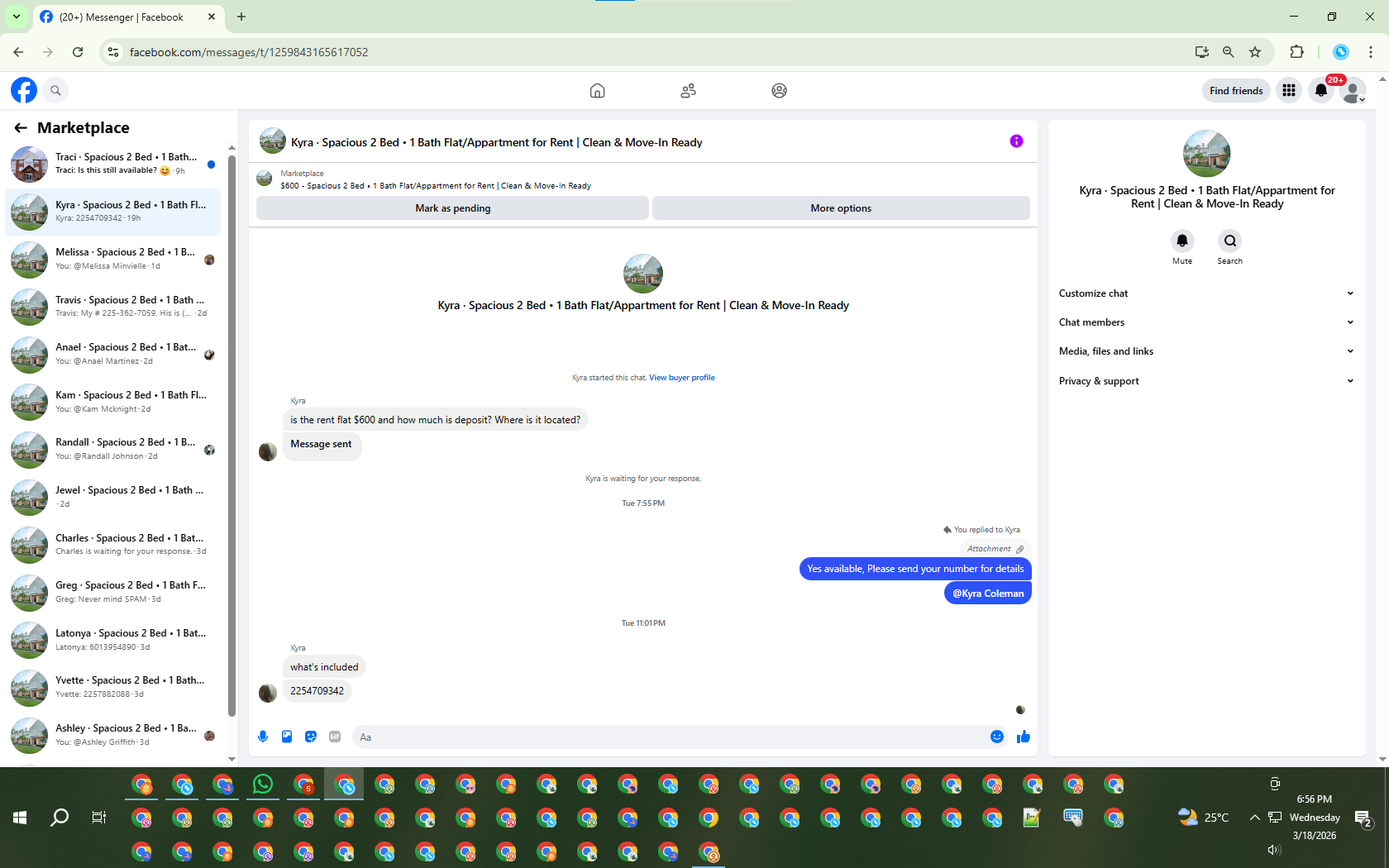Open conversation information purple icon
Image resolution: width=1389 pixels, height=868 pixels.
pyautogui.click(x=1016, y=141)
